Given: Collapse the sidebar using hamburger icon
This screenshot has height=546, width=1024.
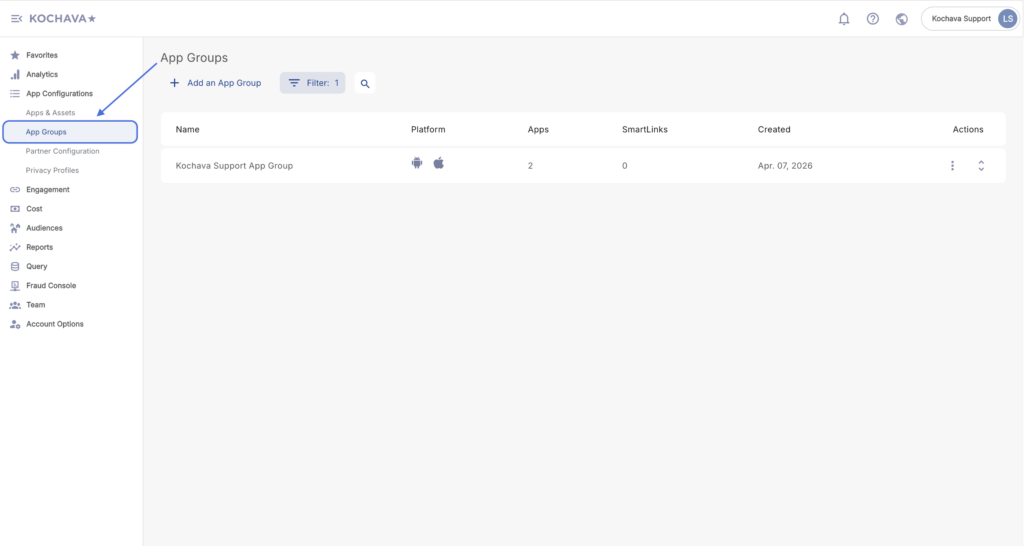Looking at the screenshot, I should [x=16, y=19].
